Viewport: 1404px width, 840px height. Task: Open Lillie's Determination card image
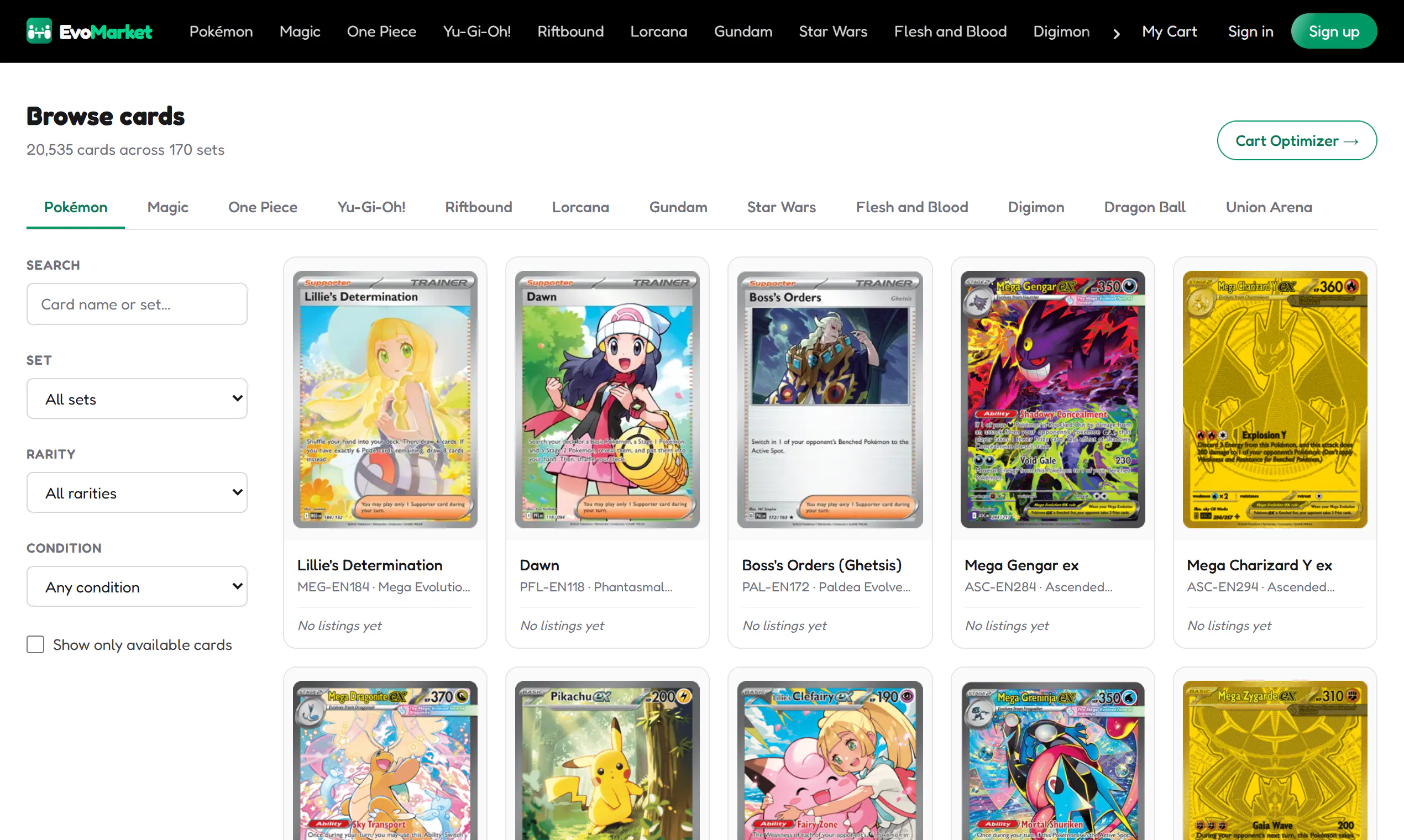[385, 399]
